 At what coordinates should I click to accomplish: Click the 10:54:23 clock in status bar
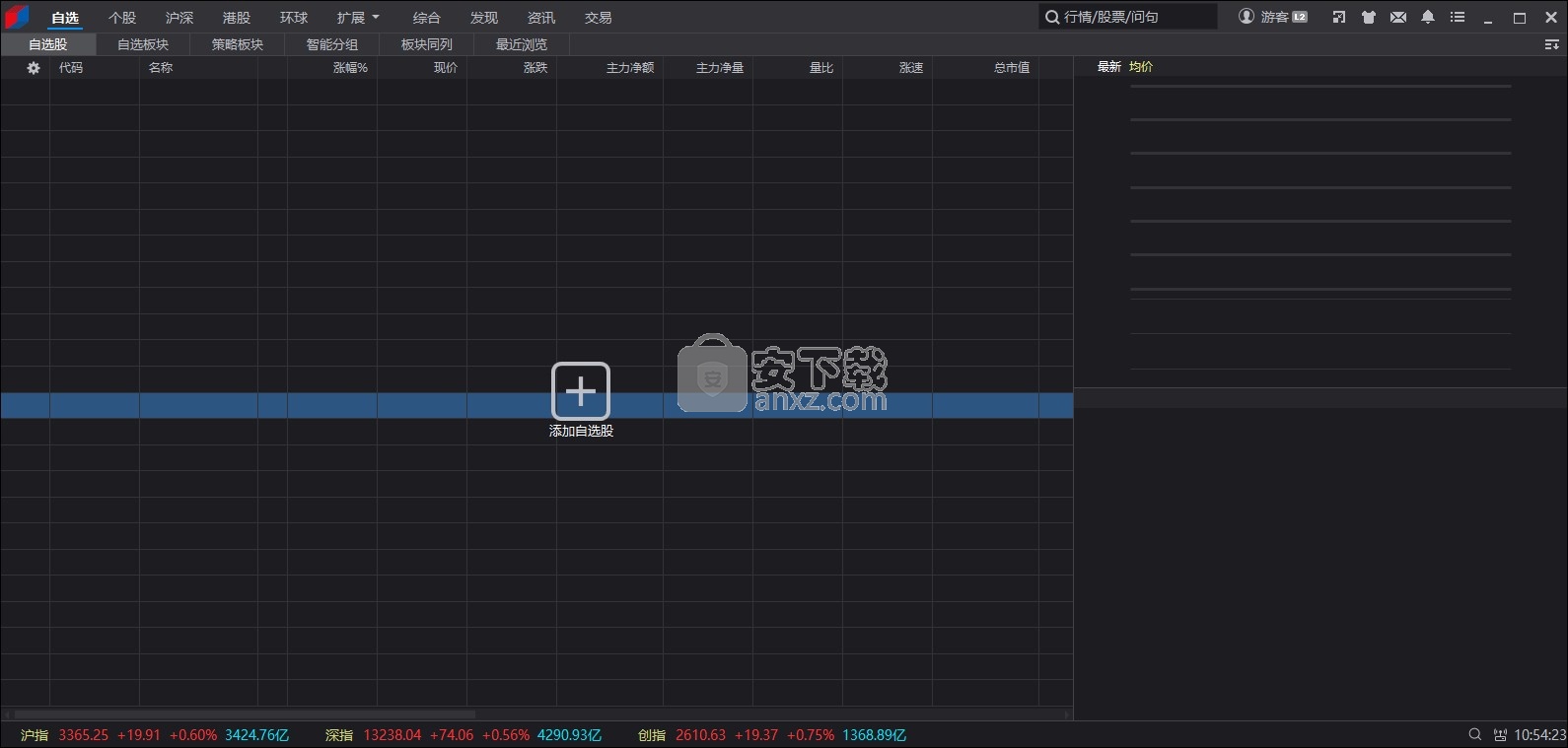1540,735
